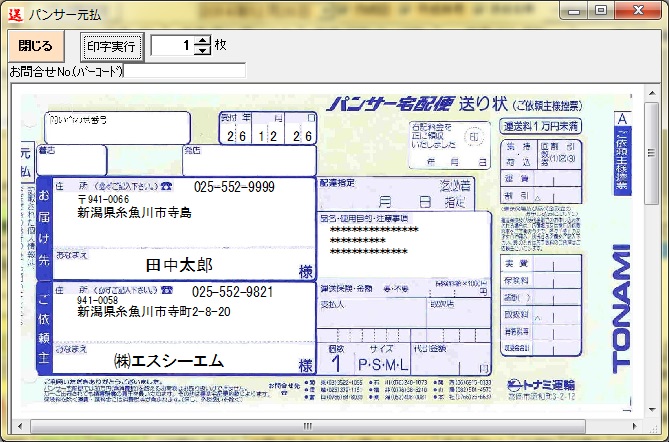Click the お問い合わせ番号 box on the slip

pyautogui.click(x=117, y=128)
